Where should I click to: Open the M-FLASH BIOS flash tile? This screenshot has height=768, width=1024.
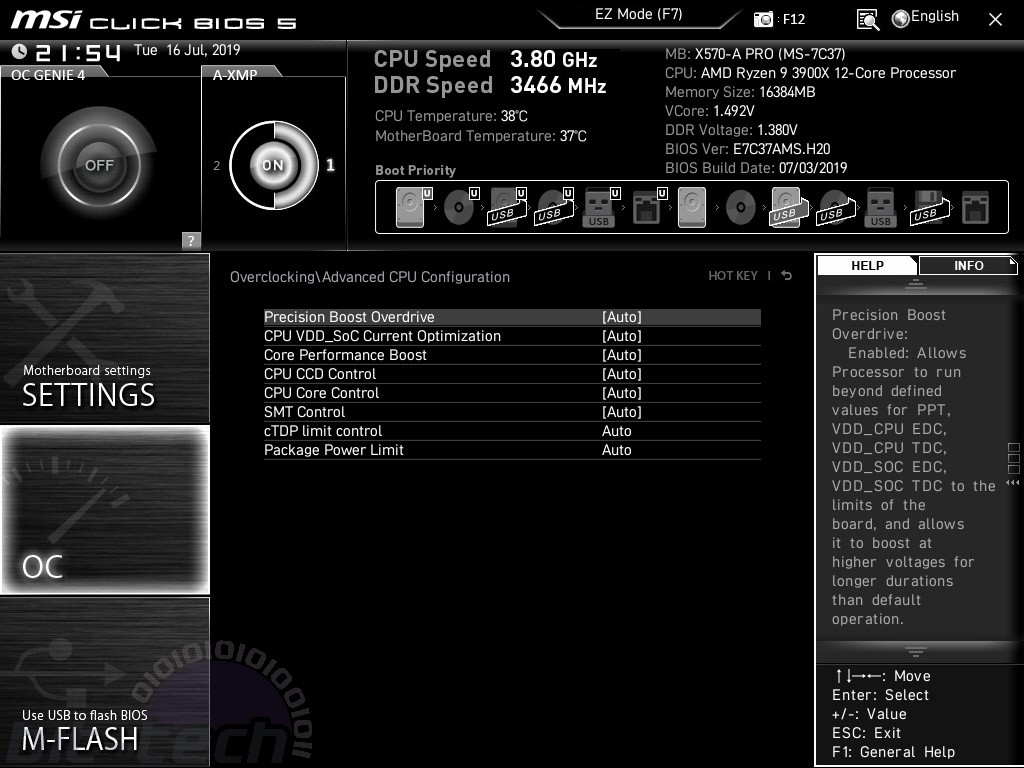point(104,680)
